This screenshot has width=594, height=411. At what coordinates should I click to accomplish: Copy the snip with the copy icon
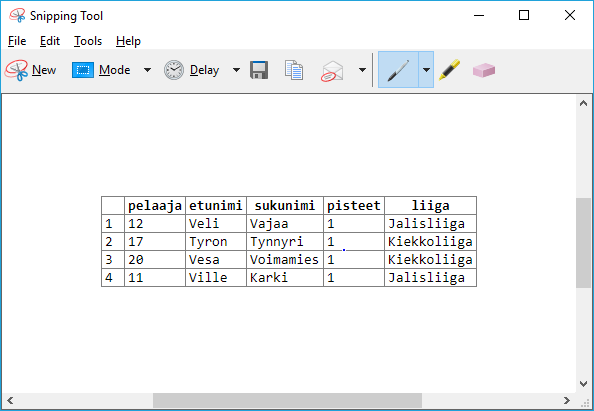[x=294, y=70]
